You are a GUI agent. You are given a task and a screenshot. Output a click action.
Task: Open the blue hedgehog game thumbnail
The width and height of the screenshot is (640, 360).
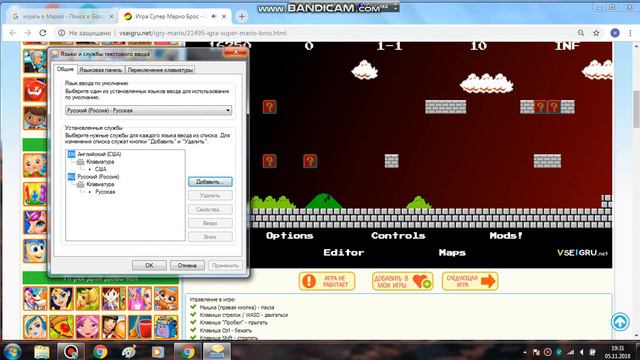click(35, 251)
